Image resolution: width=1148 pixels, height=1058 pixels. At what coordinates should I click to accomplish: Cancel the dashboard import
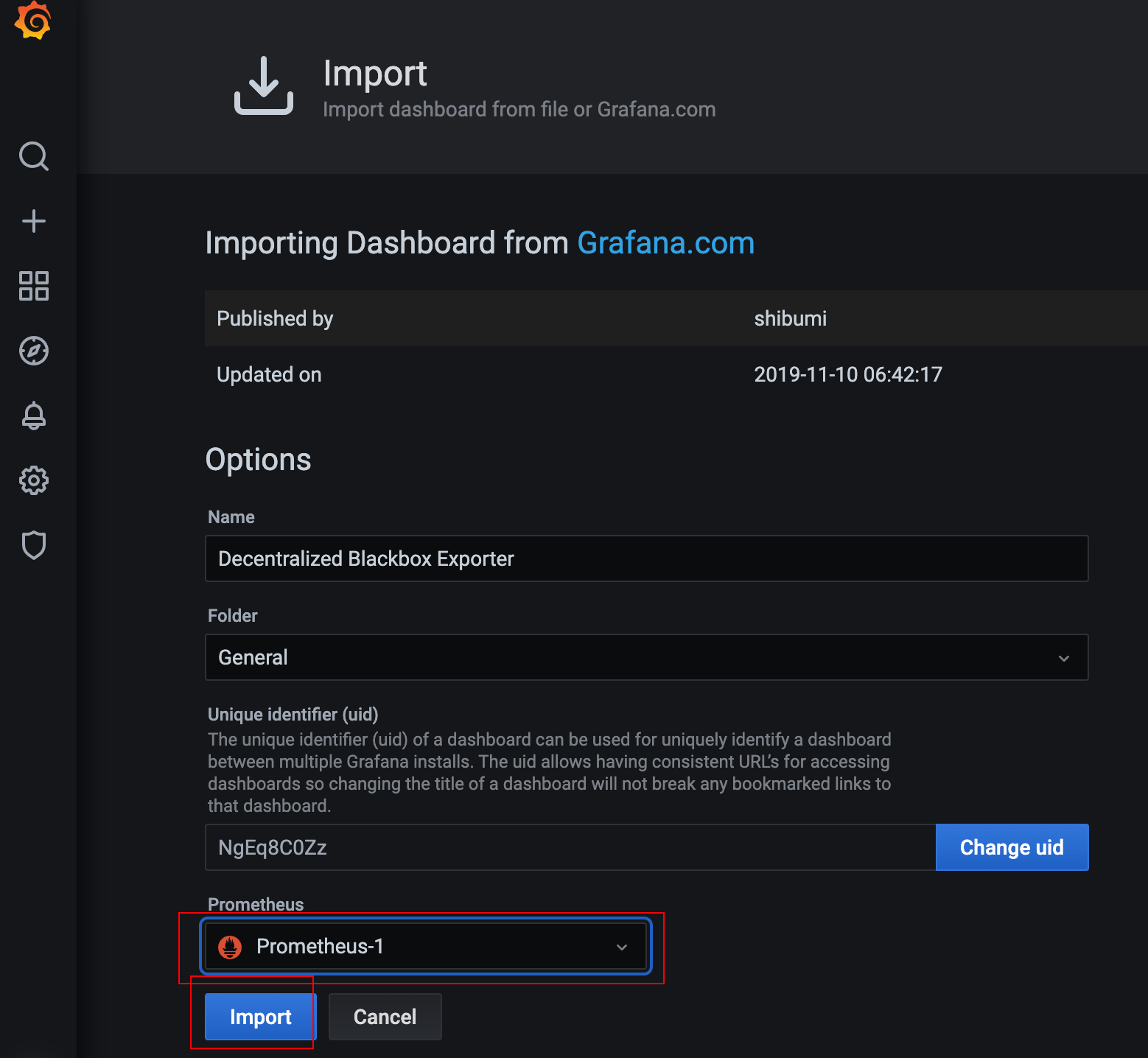click(385, 1017)
